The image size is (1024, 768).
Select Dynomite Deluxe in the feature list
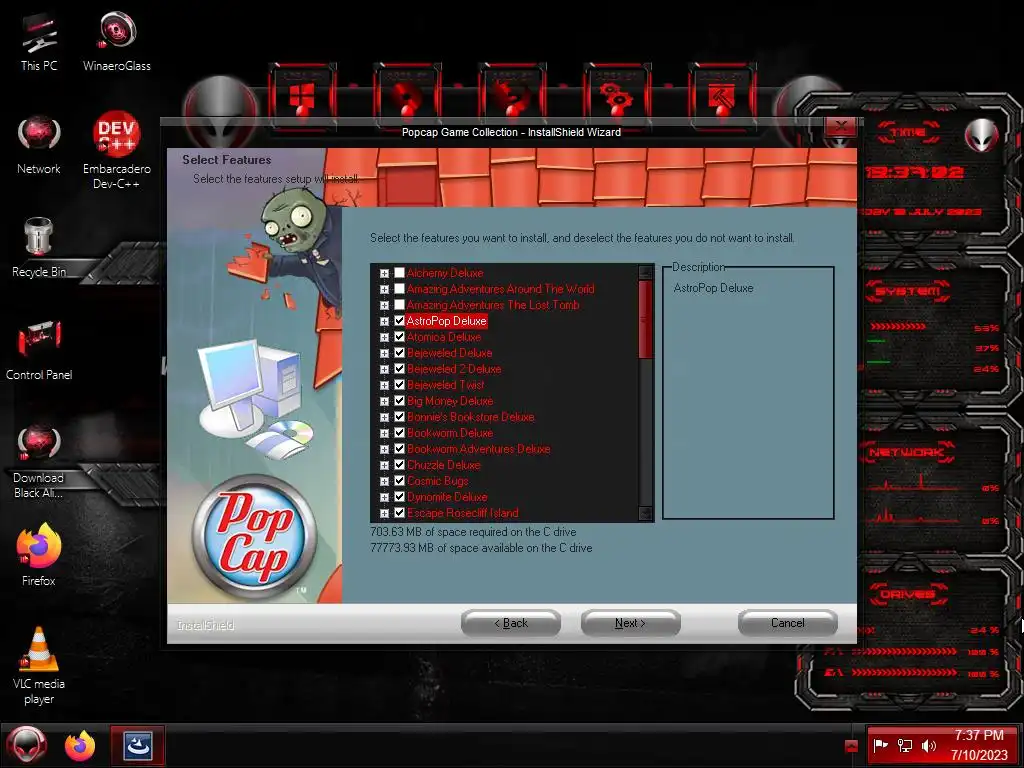tap(447, 497)
